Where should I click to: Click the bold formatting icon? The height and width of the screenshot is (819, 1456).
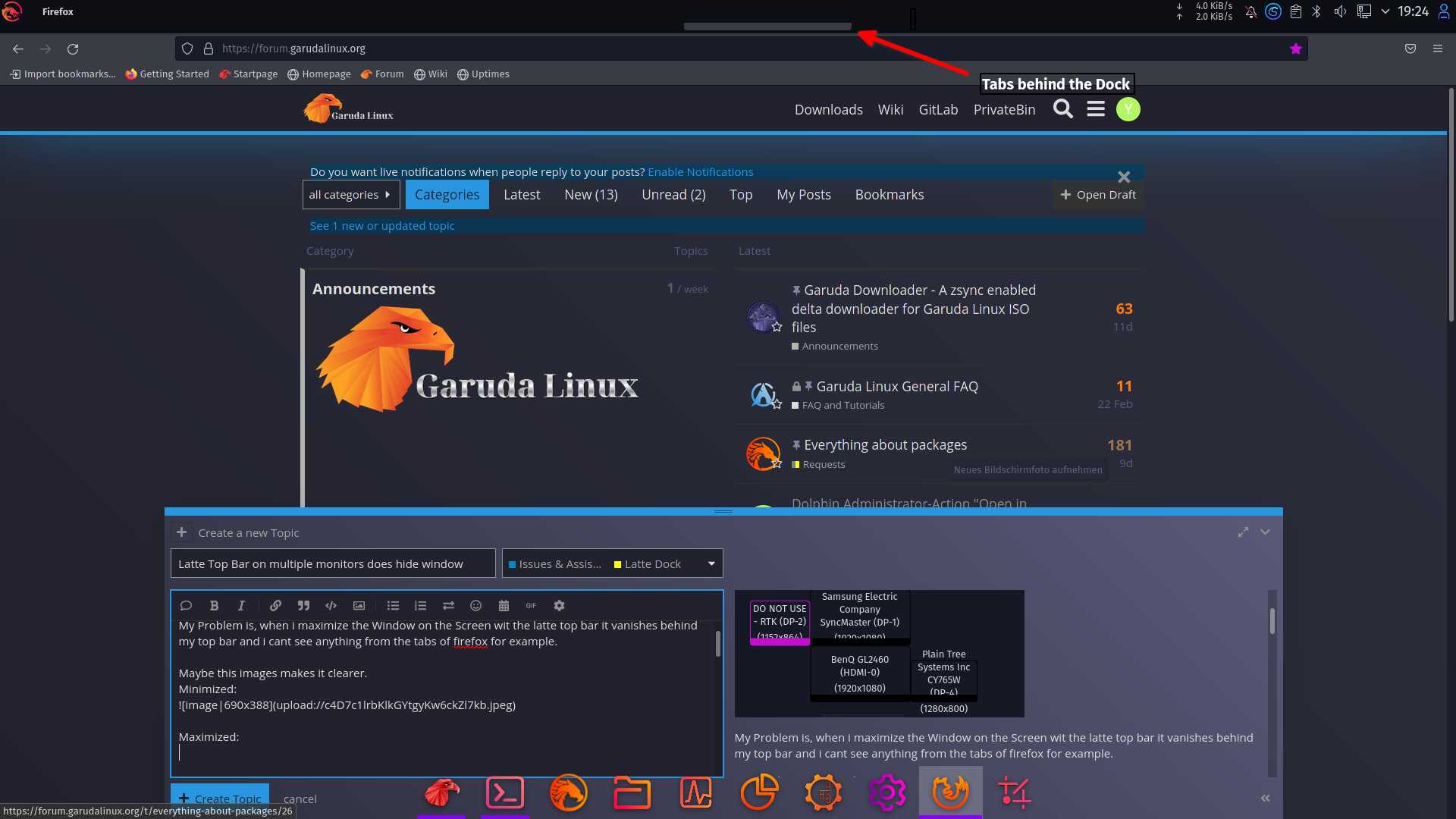(x=214, y=605)
